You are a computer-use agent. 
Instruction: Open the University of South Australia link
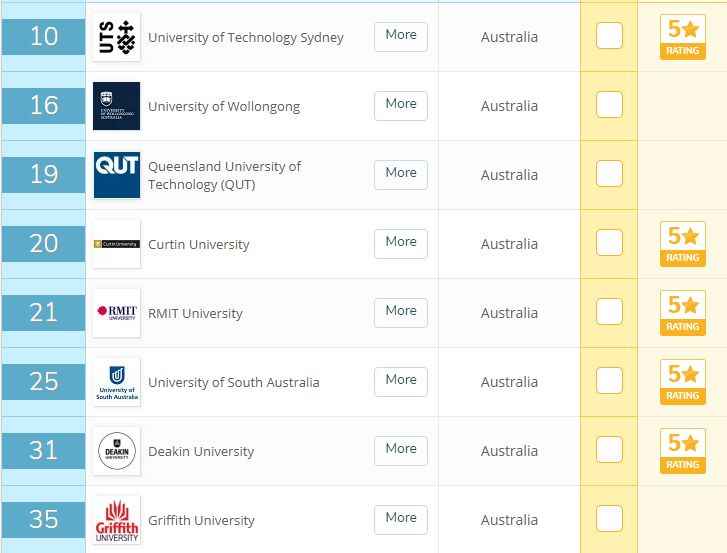tap(234, 382)
